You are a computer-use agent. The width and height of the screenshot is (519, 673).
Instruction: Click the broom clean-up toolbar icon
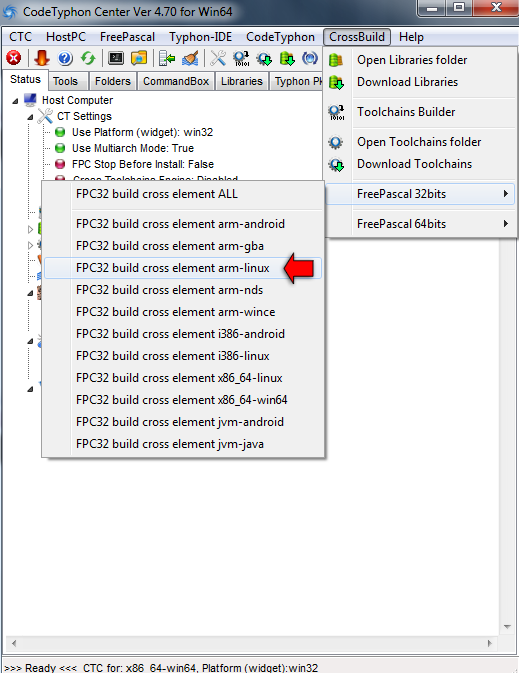pyautogui.click(x=190, y=58)
